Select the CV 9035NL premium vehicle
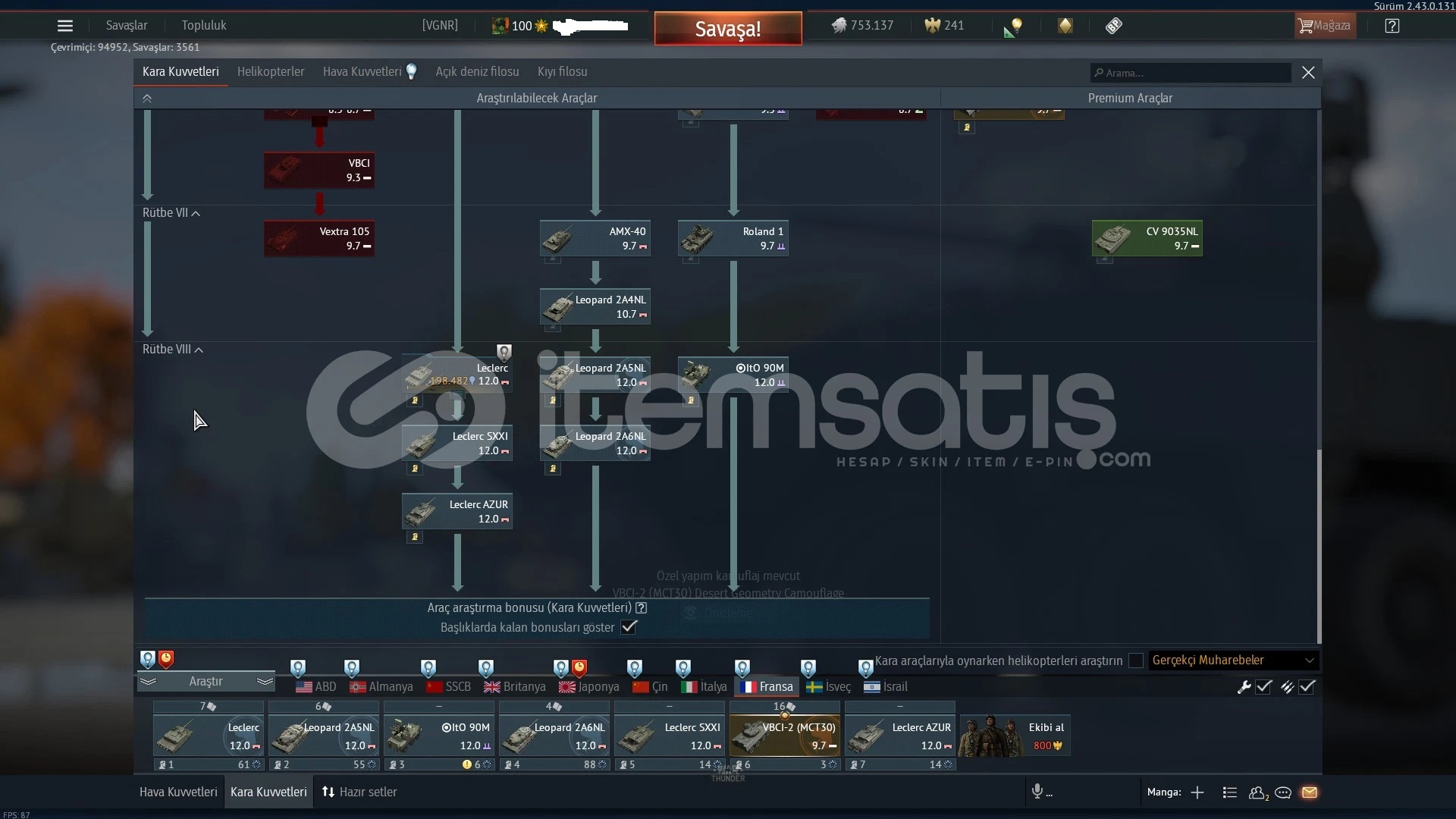This screenshot has width=1456, height=819. [x=1147, y=238]
